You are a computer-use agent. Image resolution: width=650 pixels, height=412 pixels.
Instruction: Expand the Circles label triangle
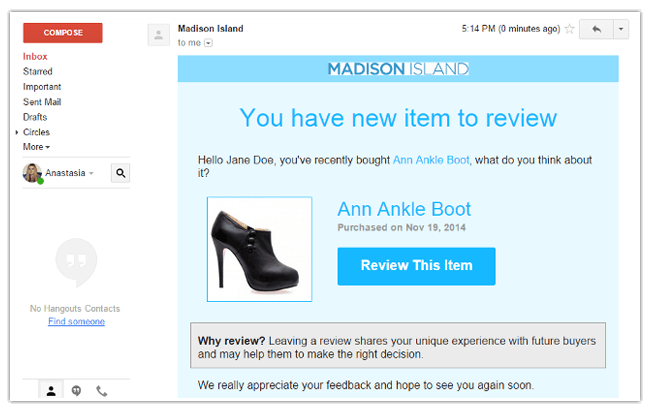[x=17, y=132]
